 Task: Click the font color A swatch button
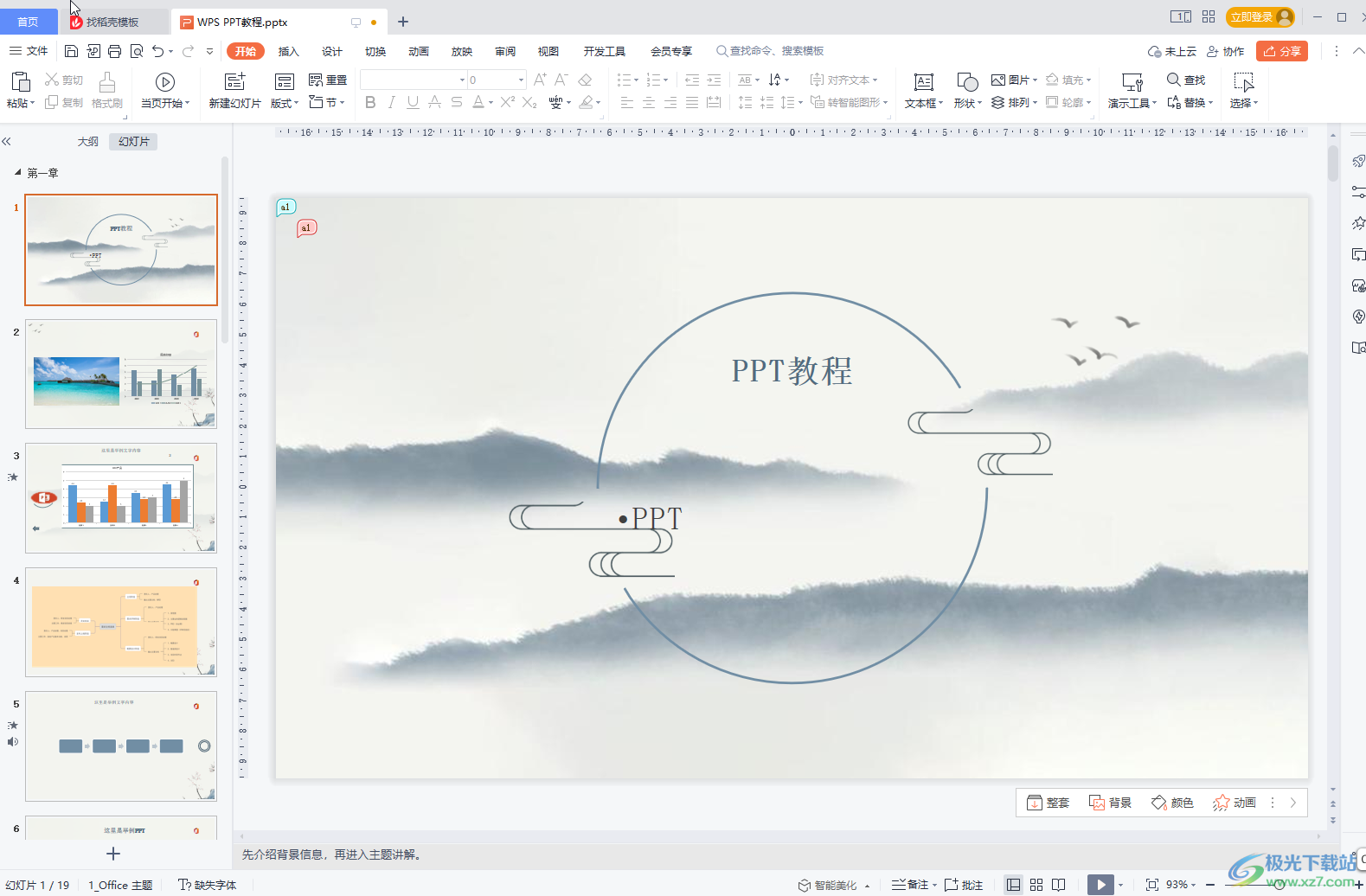point(478,102)
